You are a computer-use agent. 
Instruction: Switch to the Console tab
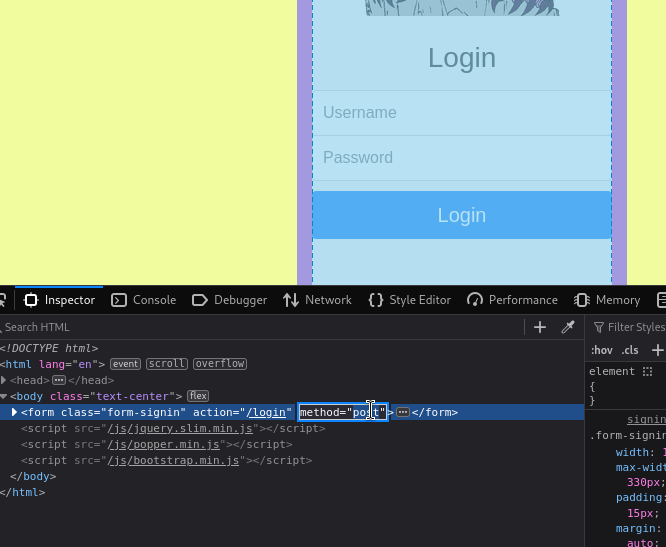click(x=143, y=300)
